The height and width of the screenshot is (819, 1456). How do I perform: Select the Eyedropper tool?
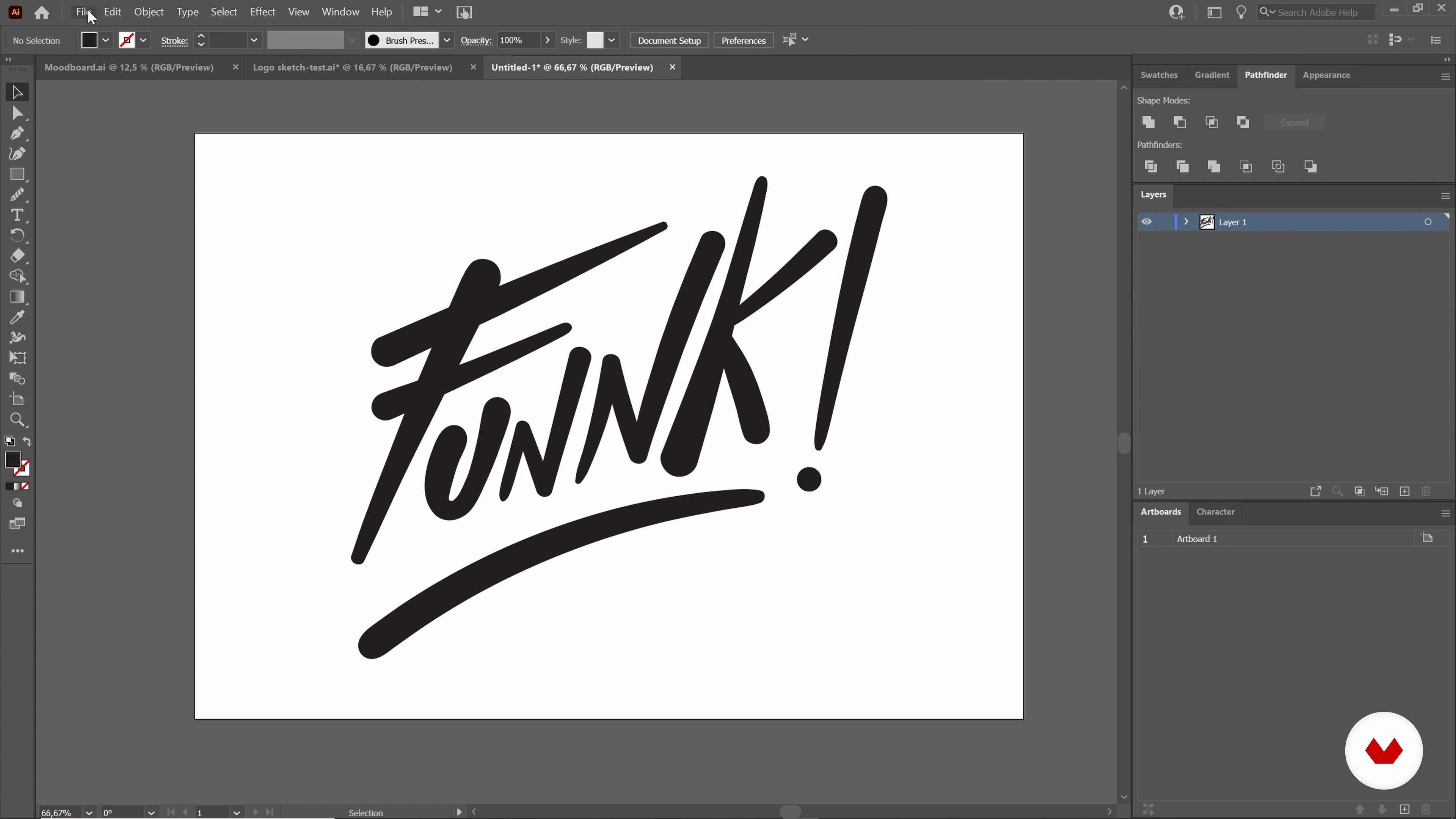coord(17,317)
